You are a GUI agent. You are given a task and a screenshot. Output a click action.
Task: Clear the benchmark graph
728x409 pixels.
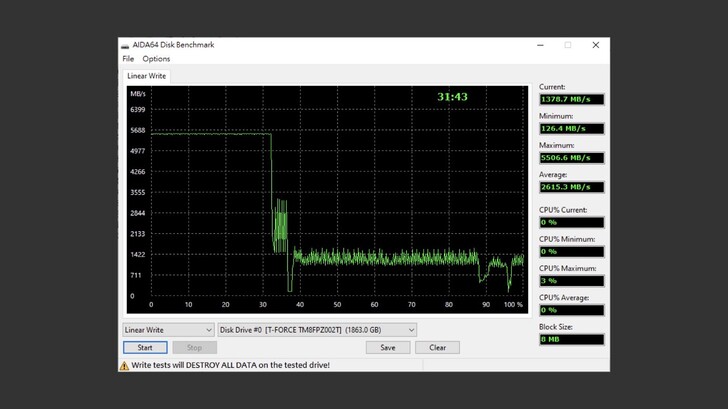click(x=437, y=348)
